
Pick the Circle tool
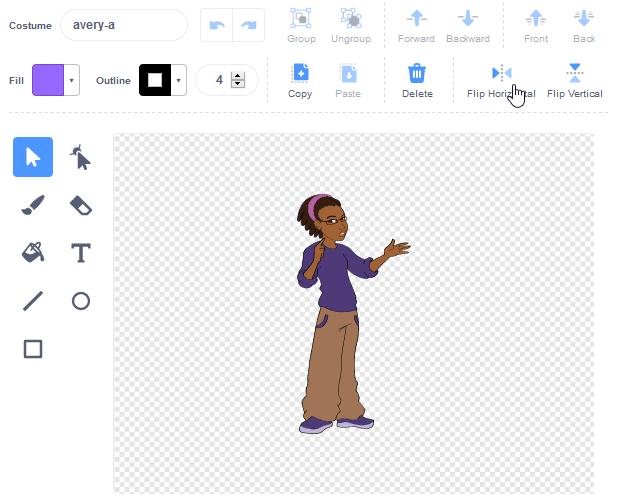coord(81,301)
